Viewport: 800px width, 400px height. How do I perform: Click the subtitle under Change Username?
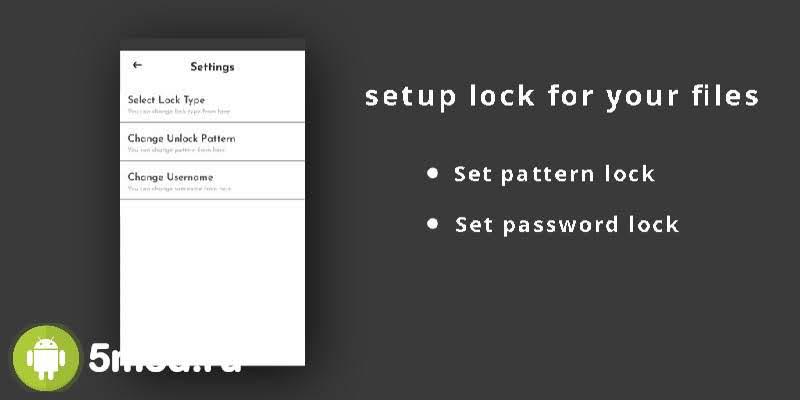click(179, 188)
